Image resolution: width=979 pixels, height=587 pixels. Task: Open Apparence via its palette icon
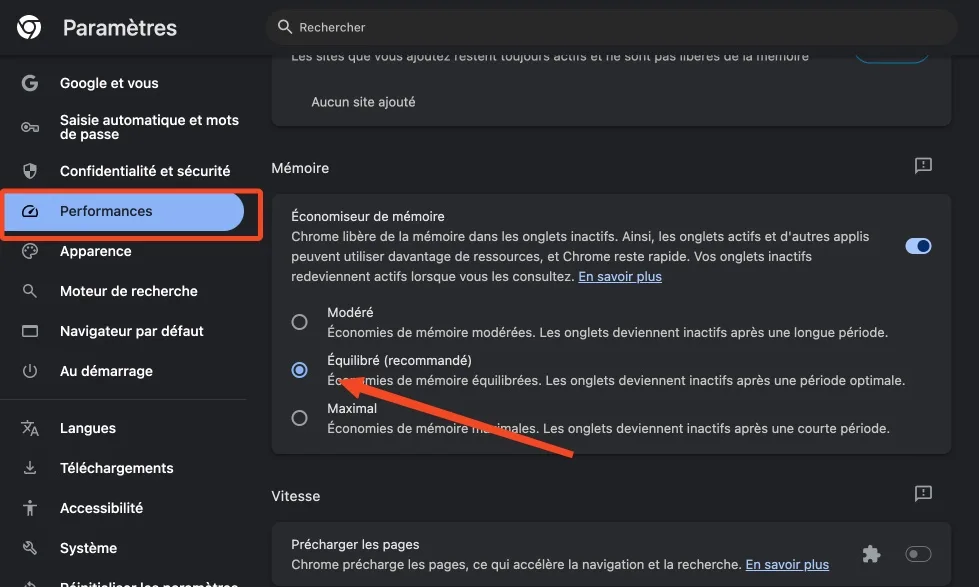[31, 250]
